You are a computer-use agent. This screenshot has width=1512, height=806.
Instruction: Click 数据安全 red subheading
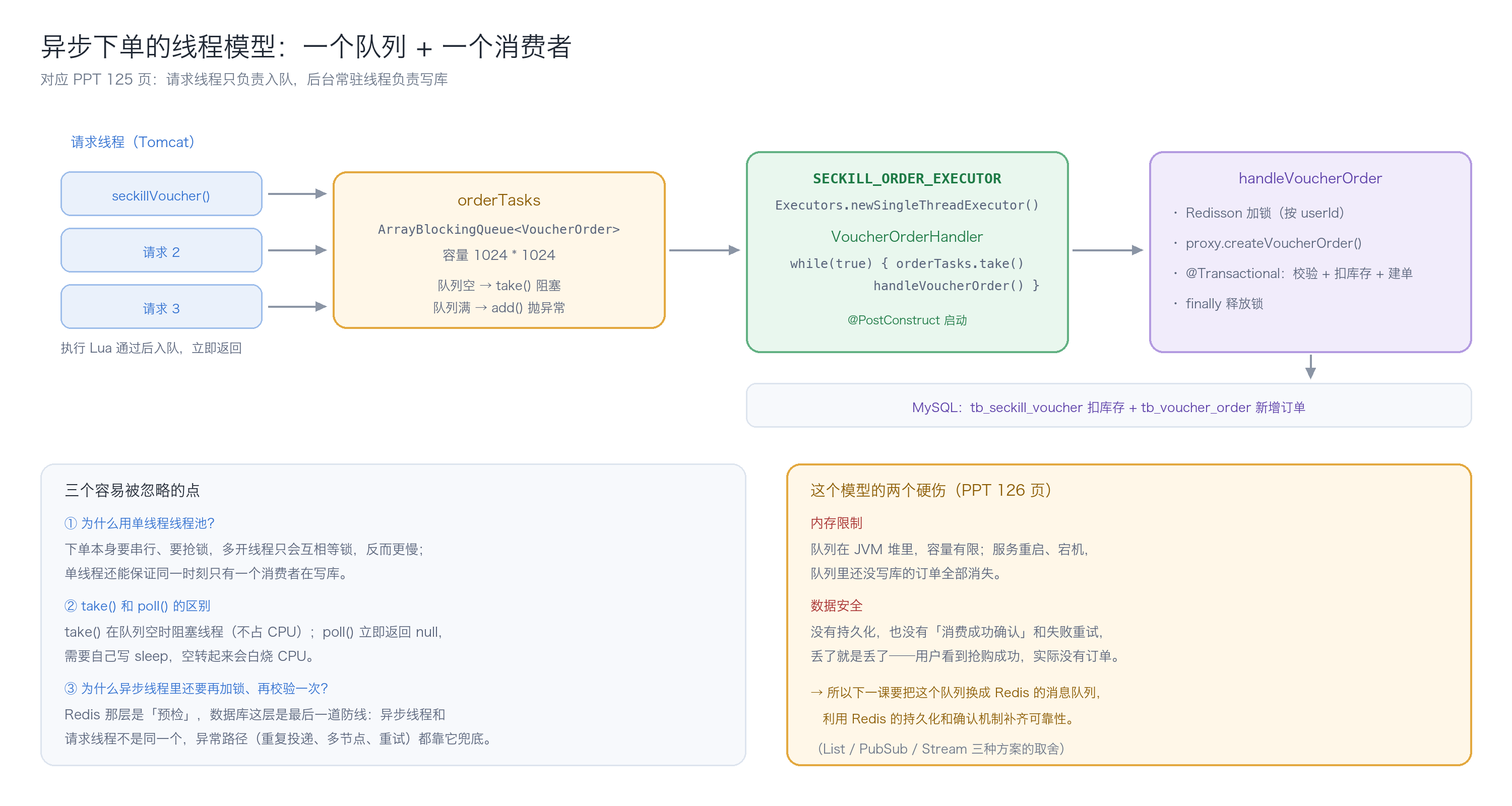pyautogui.click(x=837, y=606)
